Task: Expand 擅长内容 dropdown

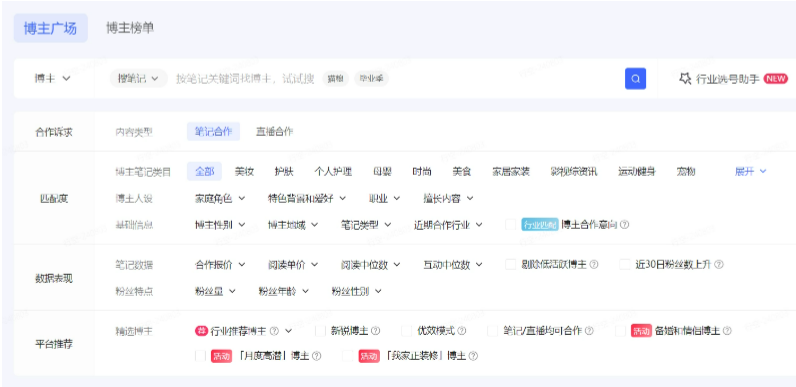Action: pos(448,199)
